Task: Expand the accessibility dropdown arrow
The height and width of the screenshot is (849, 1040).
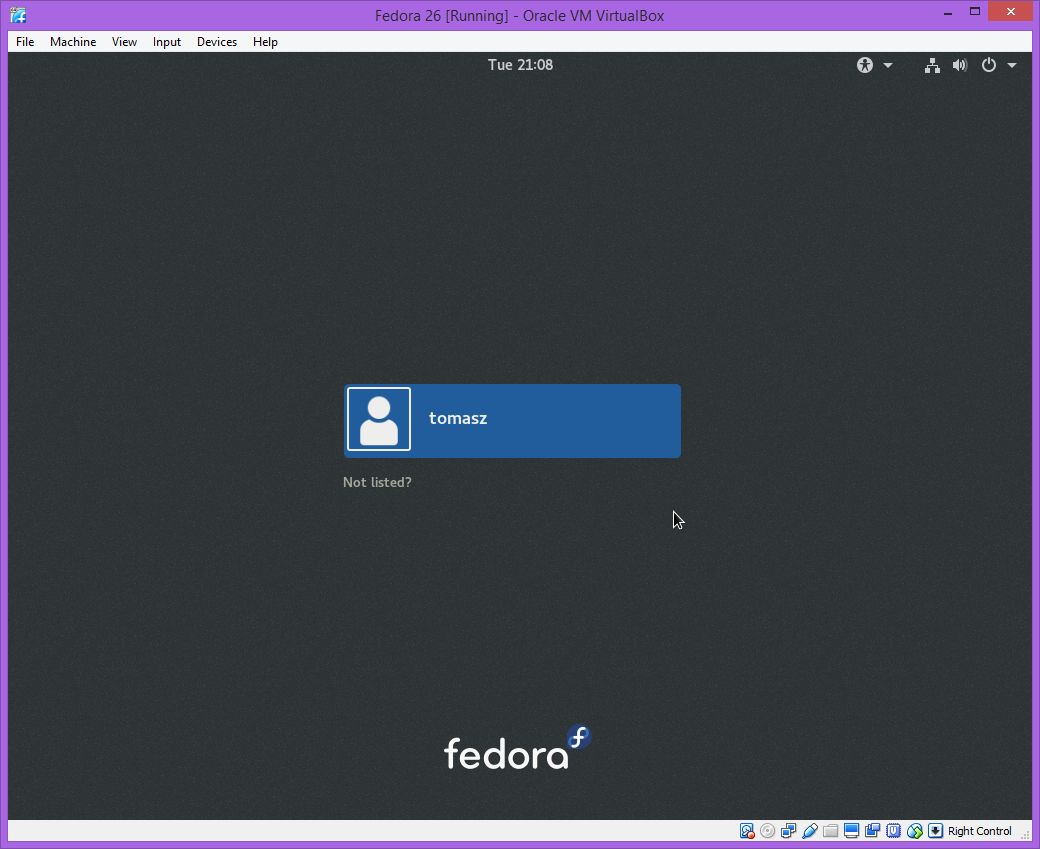Action: pos(888,65)
